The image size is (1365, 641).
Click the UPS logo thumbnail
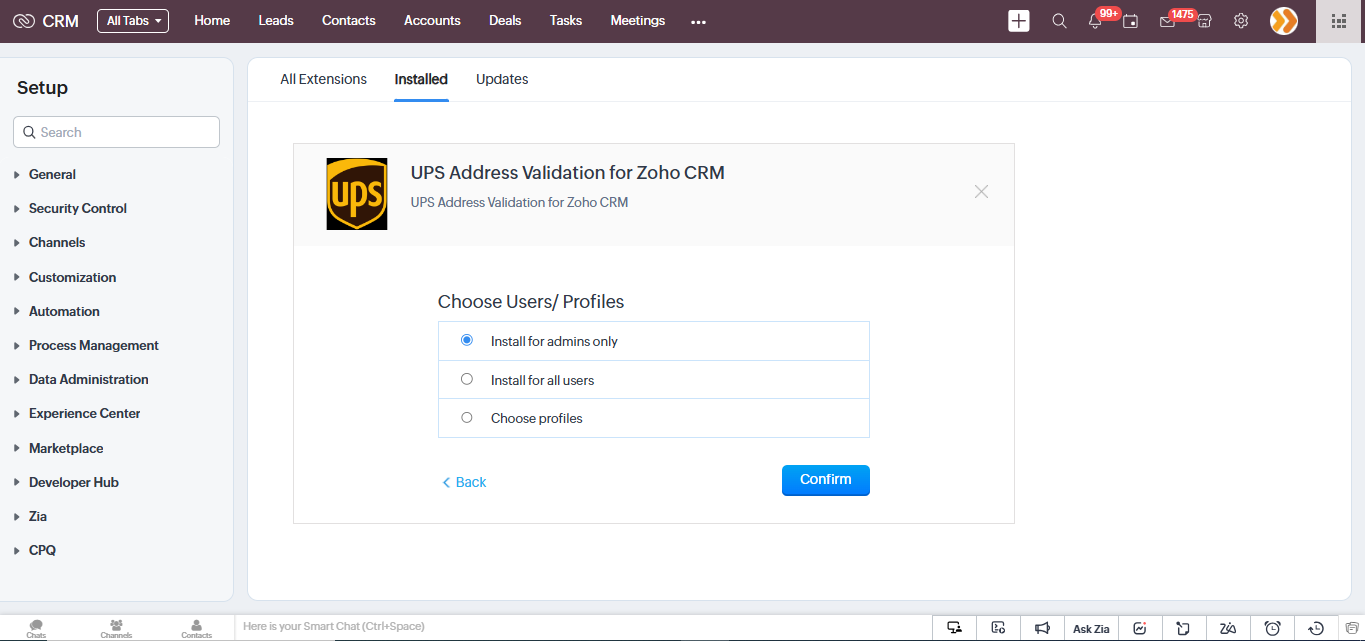357,194
